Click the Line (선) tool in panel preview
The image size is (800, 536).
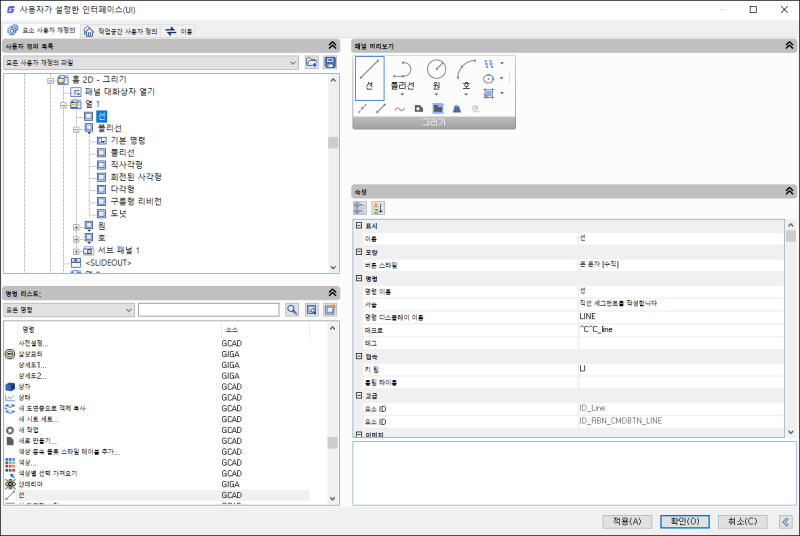(x=369, y=78)
